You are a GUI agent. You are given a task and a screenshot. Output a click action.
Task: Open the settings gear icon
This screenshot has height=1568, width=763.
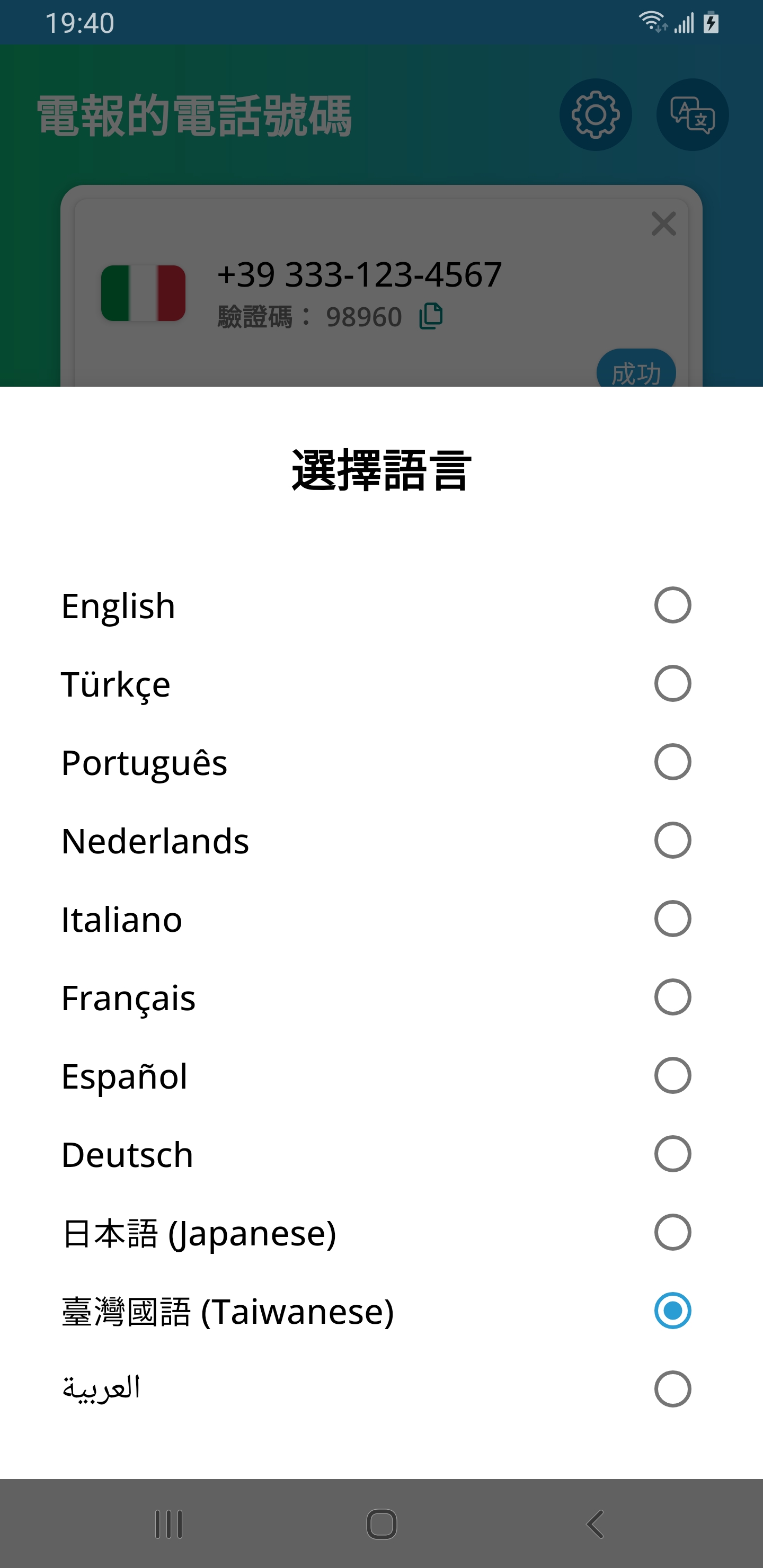pos(595,115)
